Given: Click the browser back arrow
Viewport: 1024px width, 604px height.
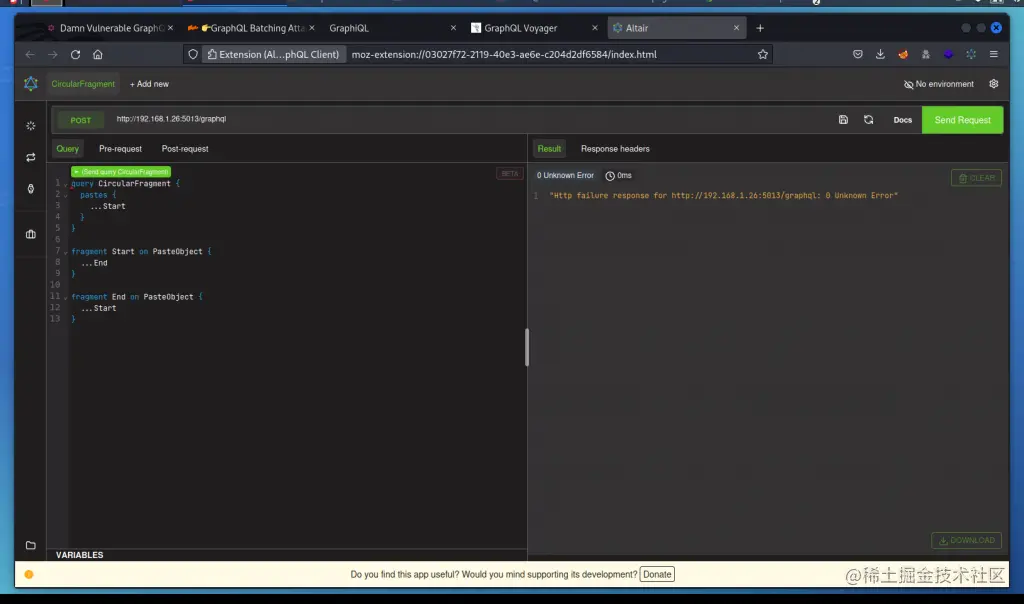Looking at the screenshot, I should click(x=29, y=55).
